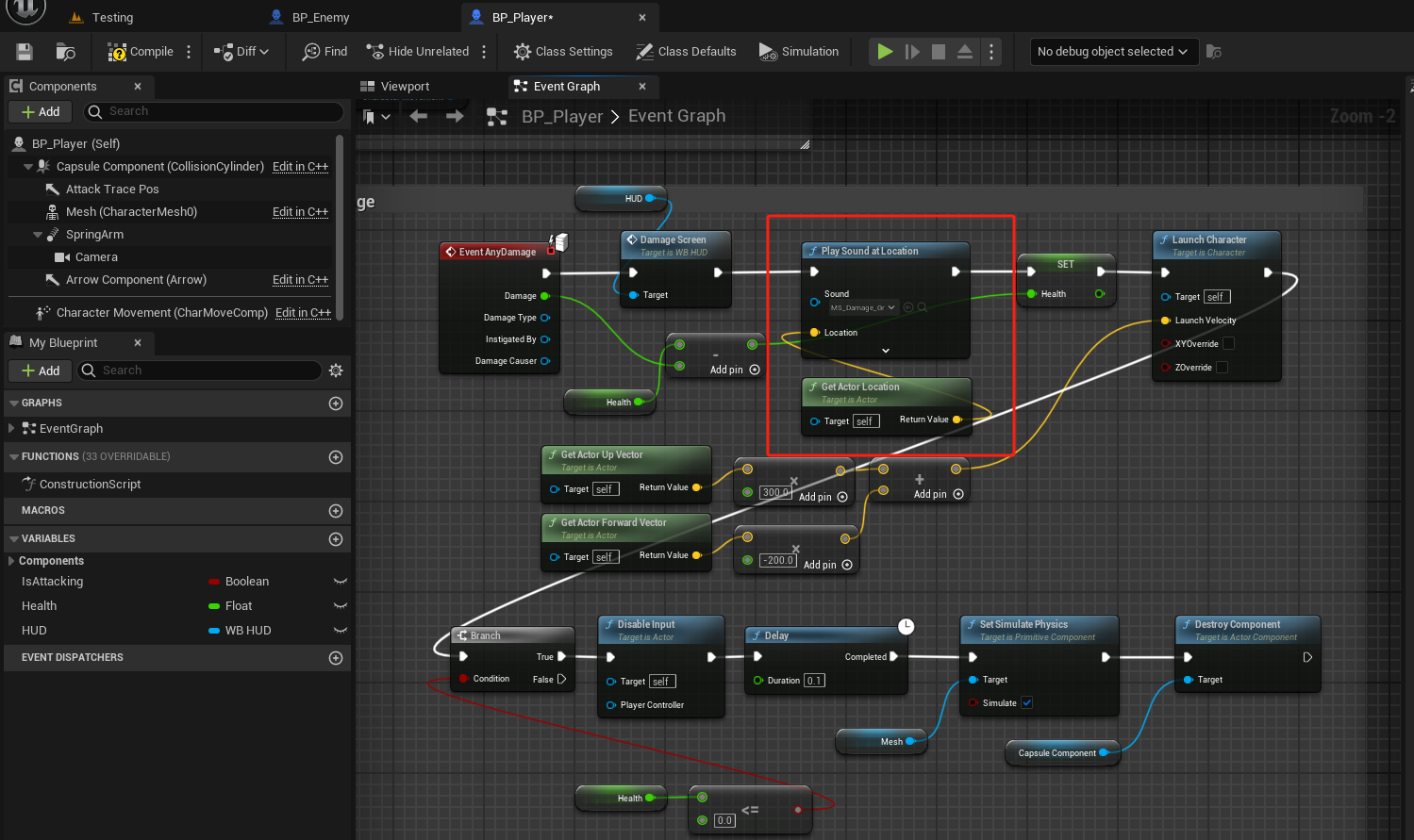The width and height of the screenshot is (1414, 840).
Task: Add a new macro with plus icon
Action: [336, 511]
